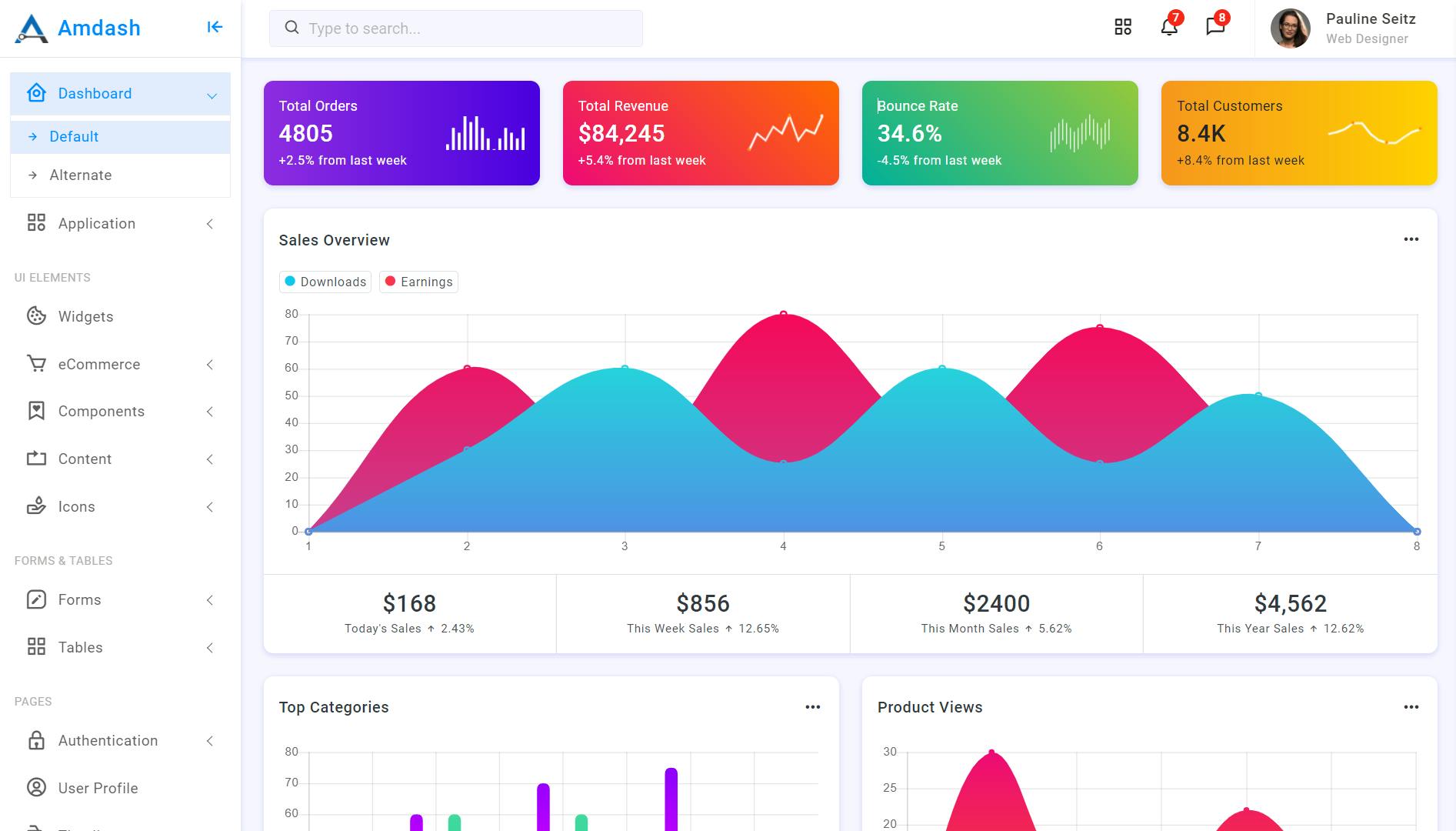The image size is (1456, 831).
Task: Open Top Categories three-dot options menu
Action: (x=812, y=707)
